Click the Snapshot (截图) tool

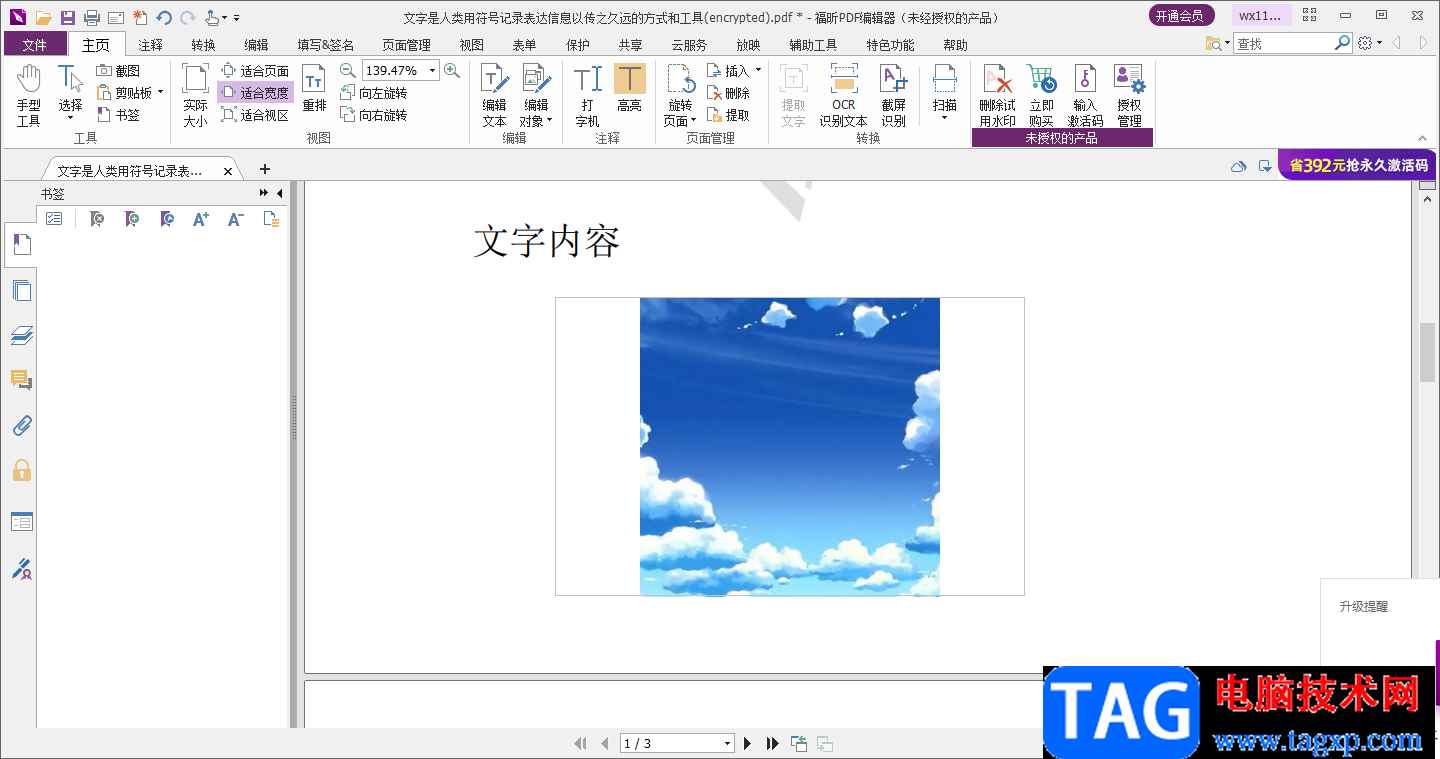point(118,71)
